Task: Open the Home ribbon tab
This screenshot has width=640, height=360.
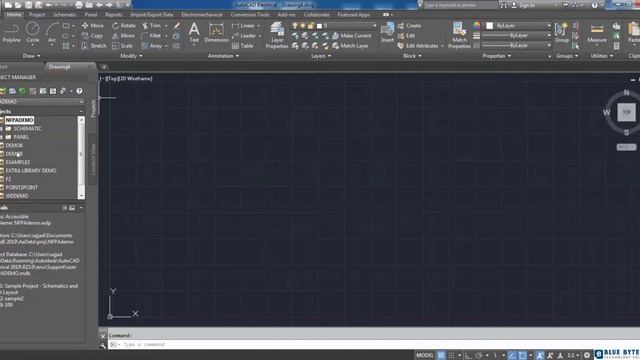Action: click(x=14, y=15)
